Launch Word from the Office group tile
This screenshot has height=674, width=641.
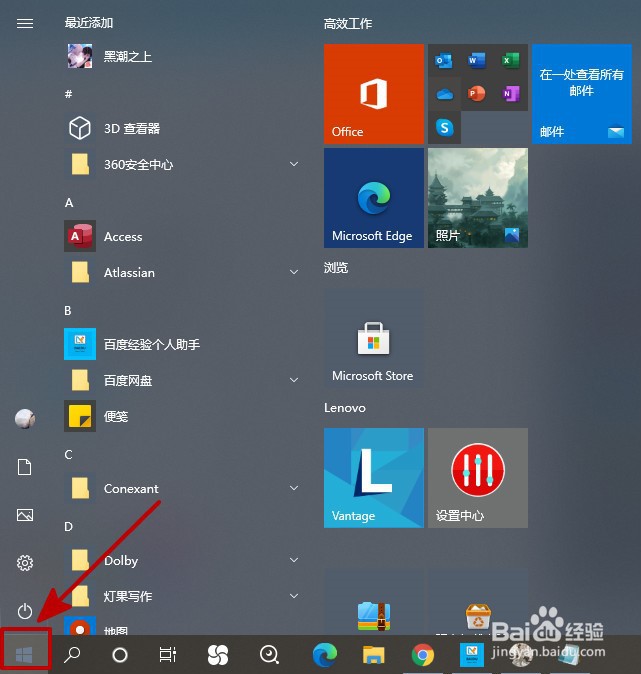click(477, 60)
